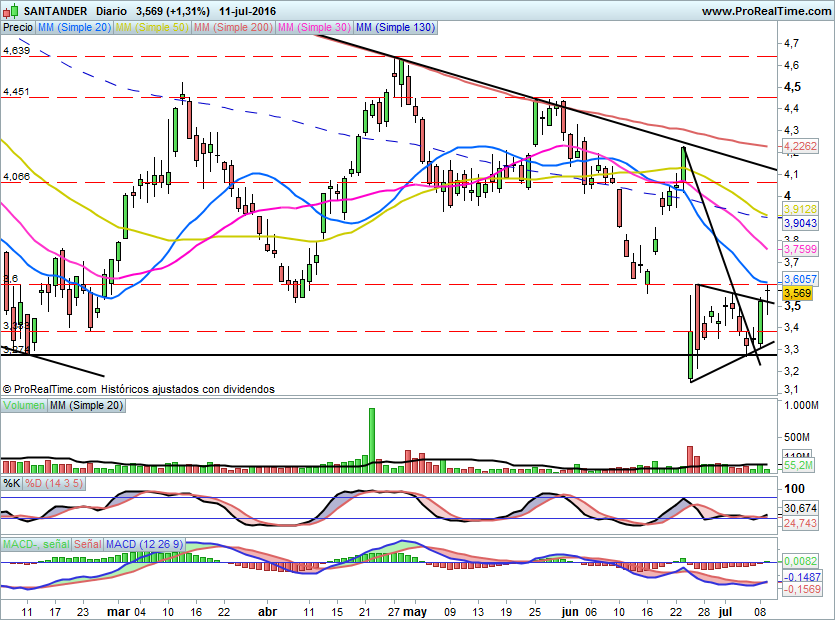Click the 0,0082 MACD histogram value
The height and width of the screenshot is (620, 835).
pyautogui.click(x=800, y=561)
